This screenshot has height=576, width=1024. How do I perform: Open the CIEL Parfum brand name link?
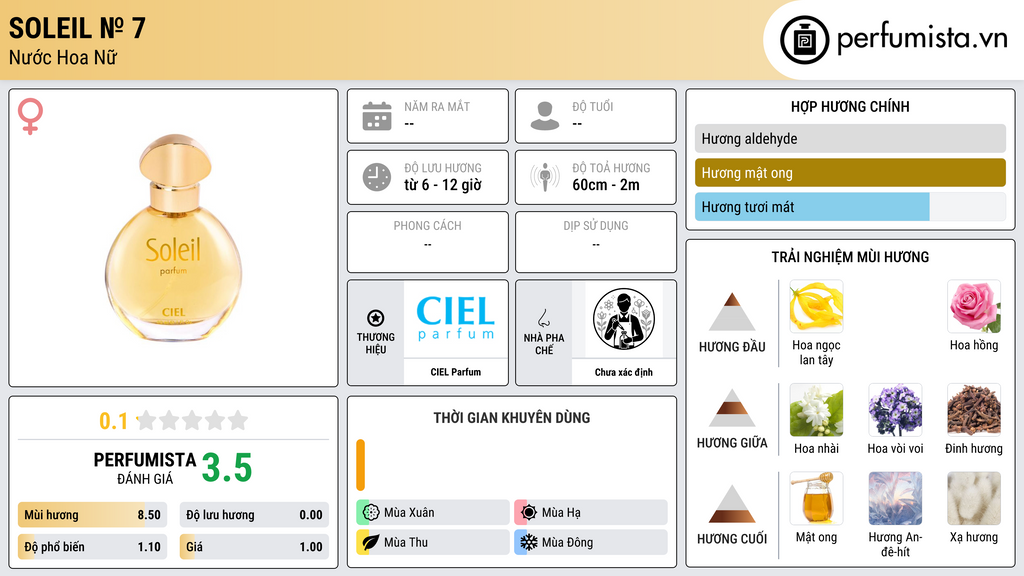point(456,372)
